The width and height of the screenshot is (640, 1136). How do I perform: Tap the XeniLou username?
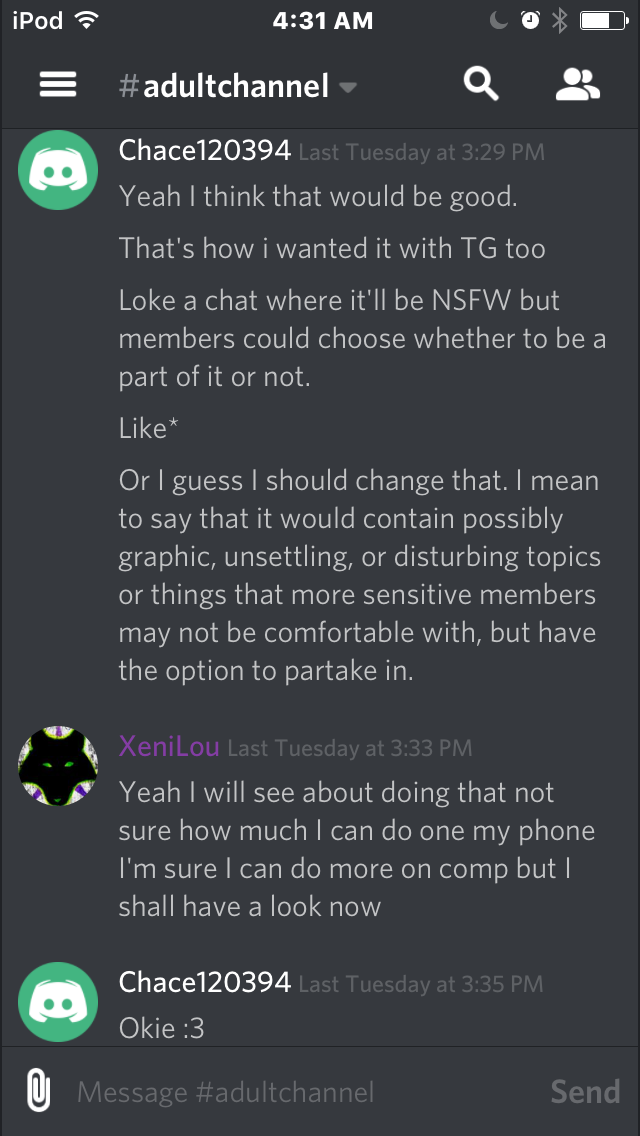pyautogui.click(x=169, y=746)
